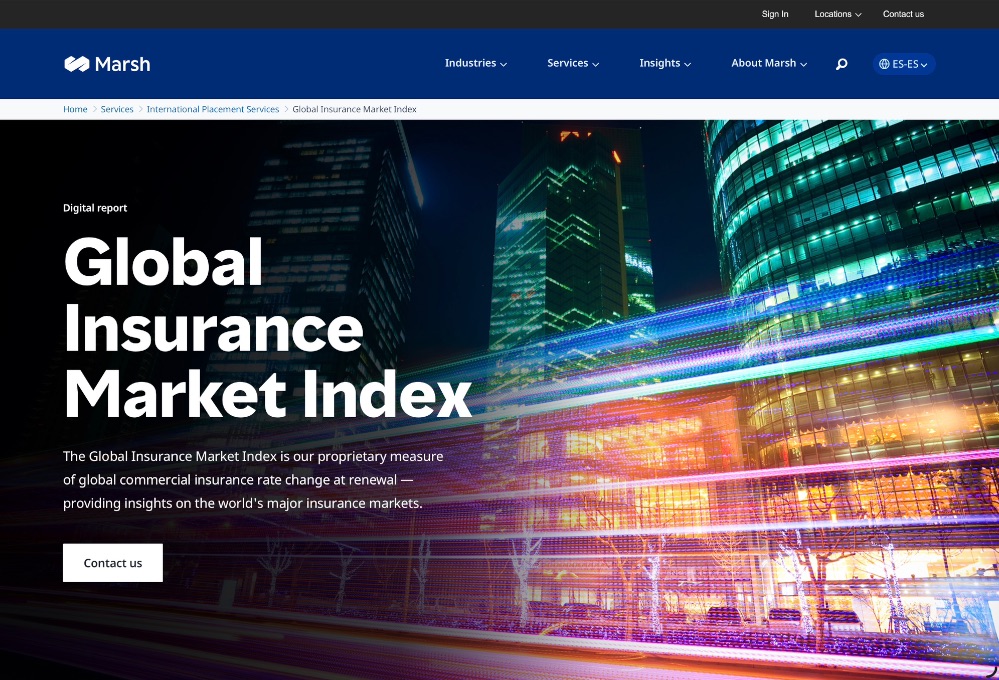Click the index description paragraph
Image resolution: width=999 pixels, height=680 pixels.
(x=253, y=480)
